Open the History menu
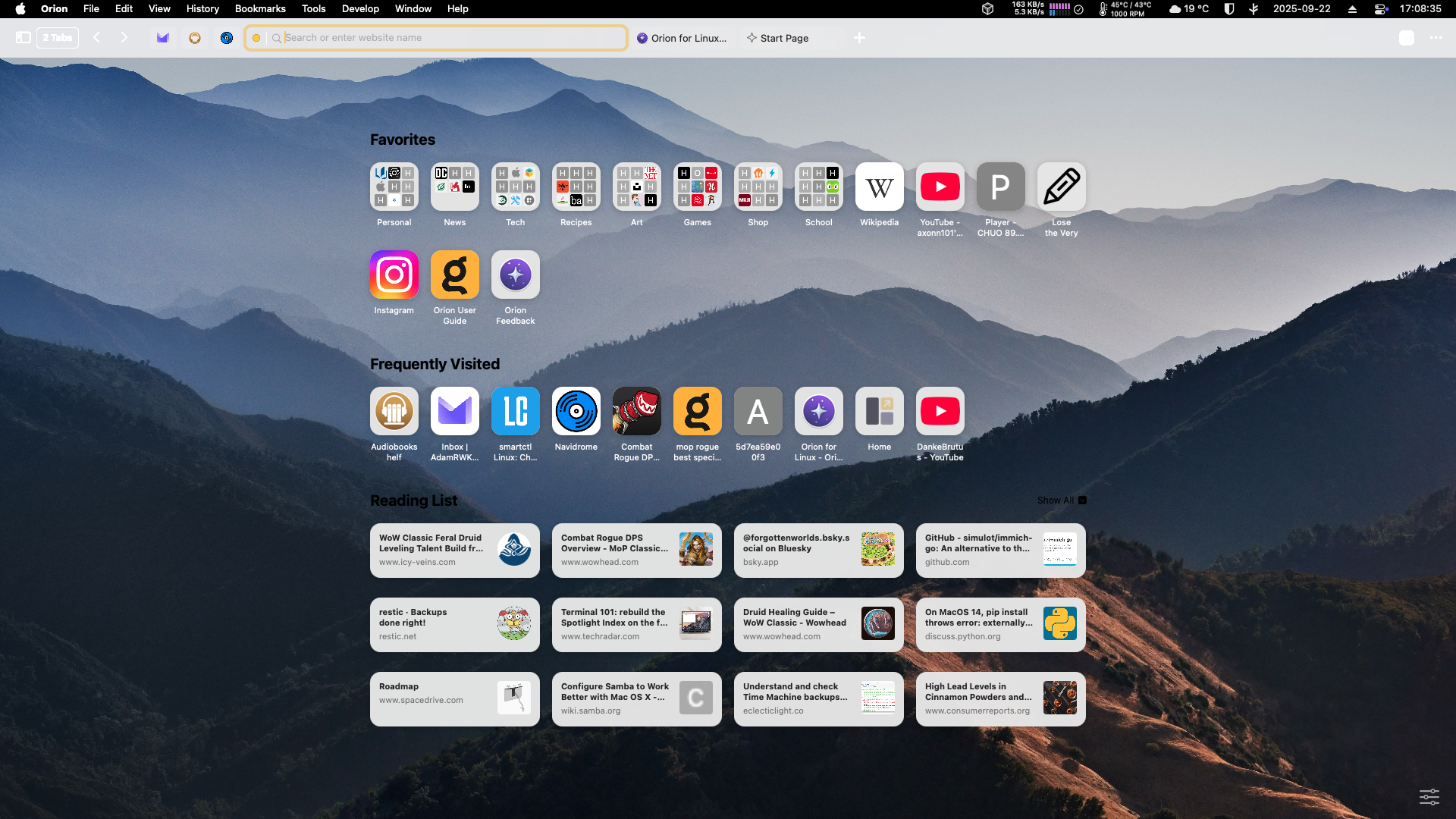 202,8
